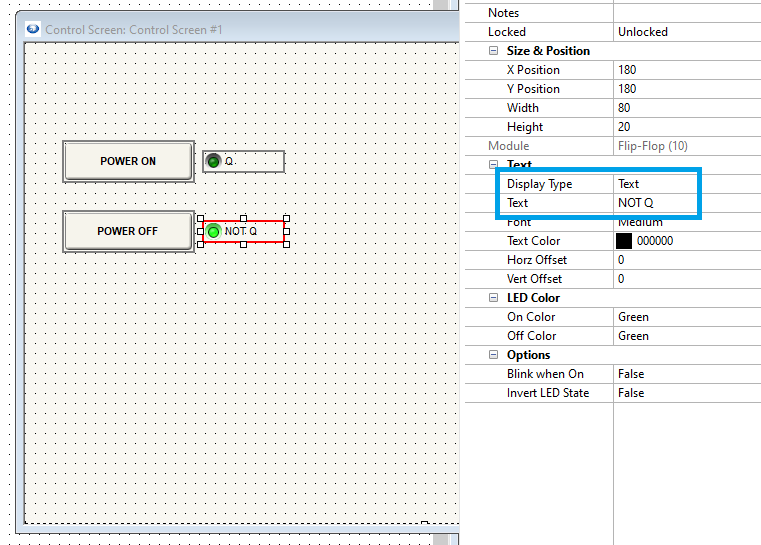
Task: Collapse the Size & Position section
Action: [493, 50]
